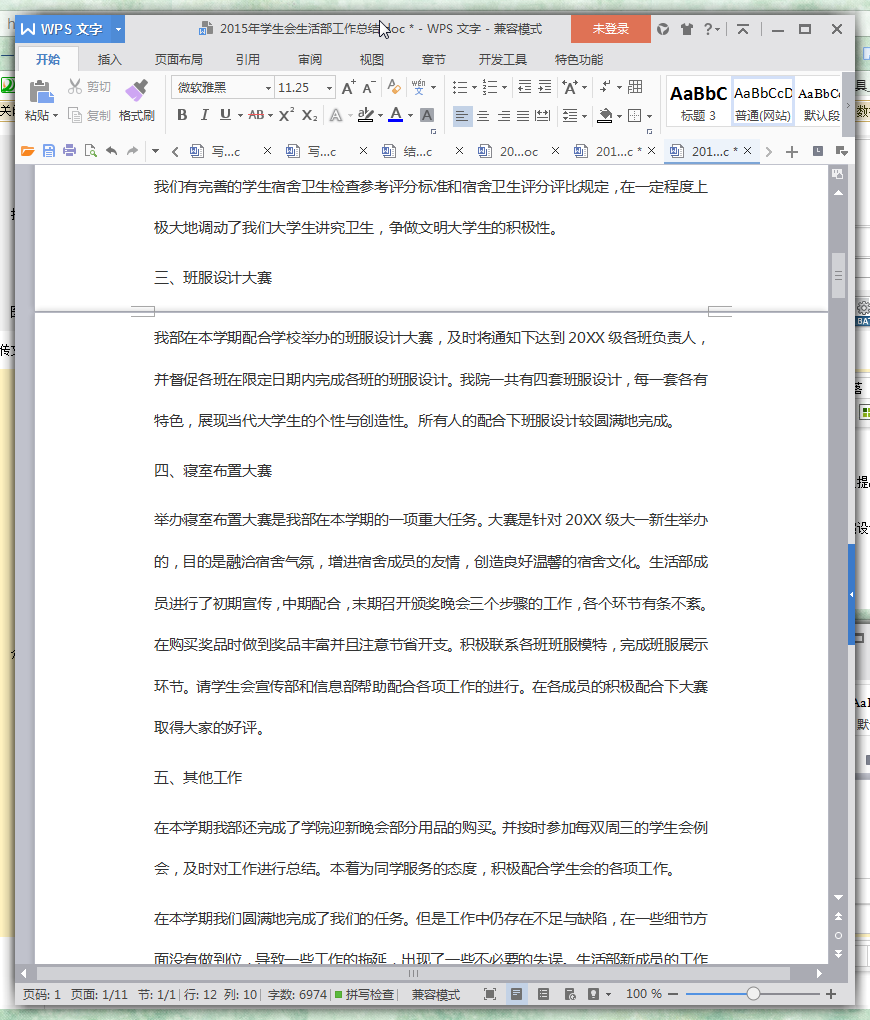The image size is (870, 1020).
Task: Apply character shading to text
Action: (427, 115)
